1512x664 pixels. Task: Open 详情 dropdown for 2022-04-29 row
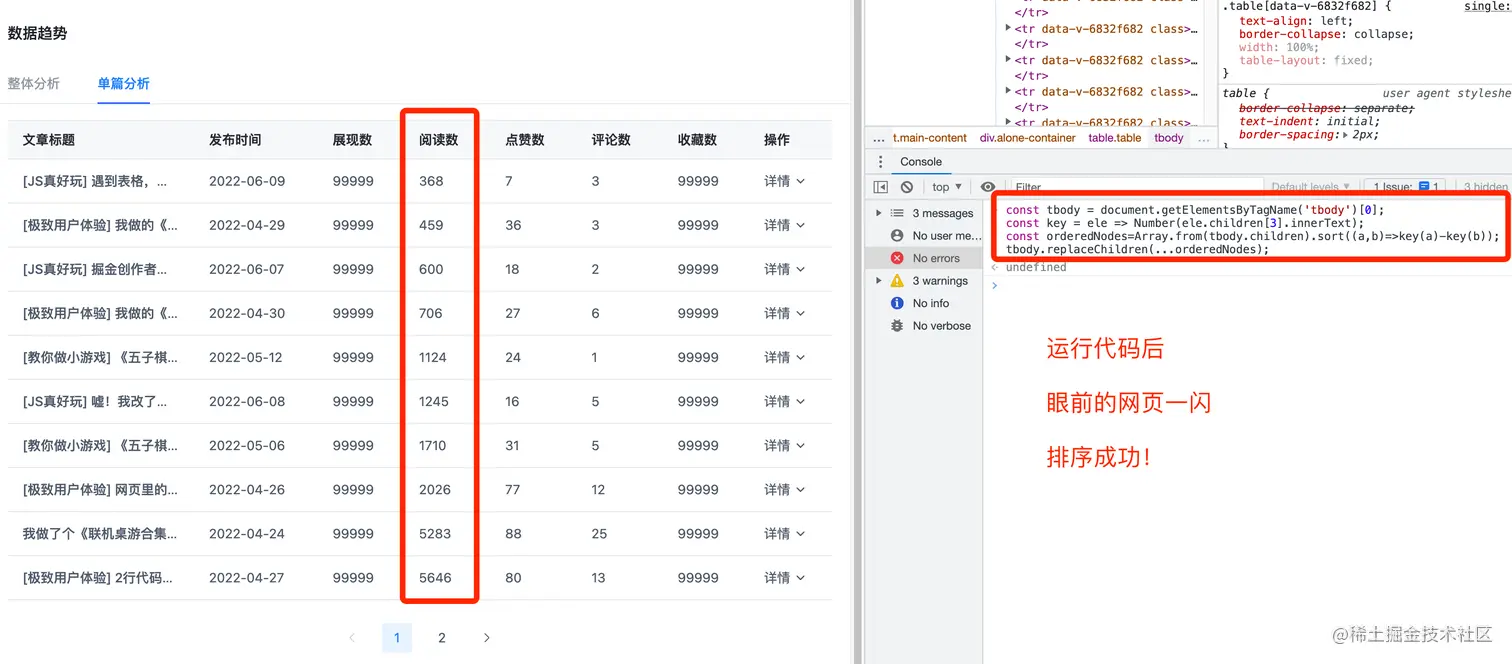click(x=785, y=225)
